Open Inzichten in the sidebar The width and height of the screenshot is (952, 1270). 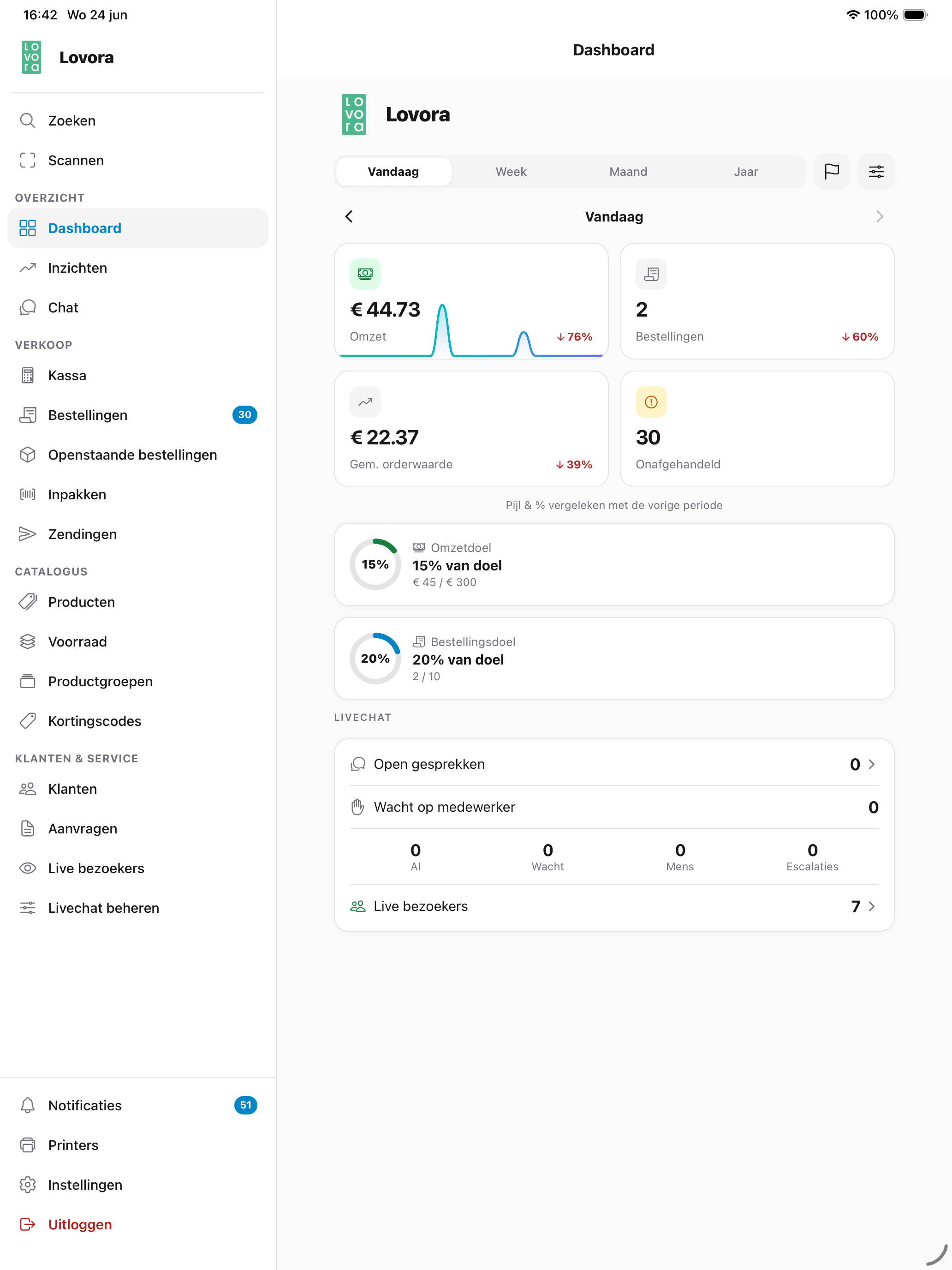click(x=138, y=268)
